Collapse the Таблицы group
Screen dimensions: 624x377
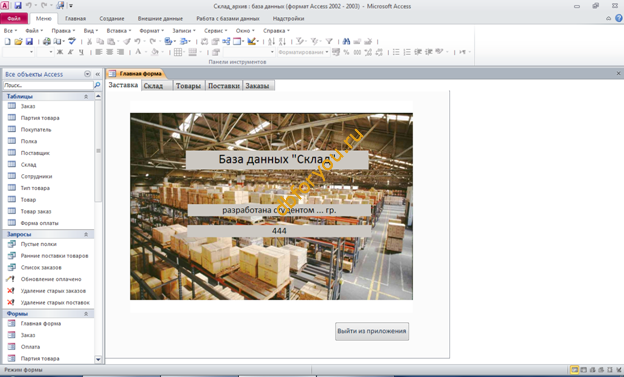86,96
